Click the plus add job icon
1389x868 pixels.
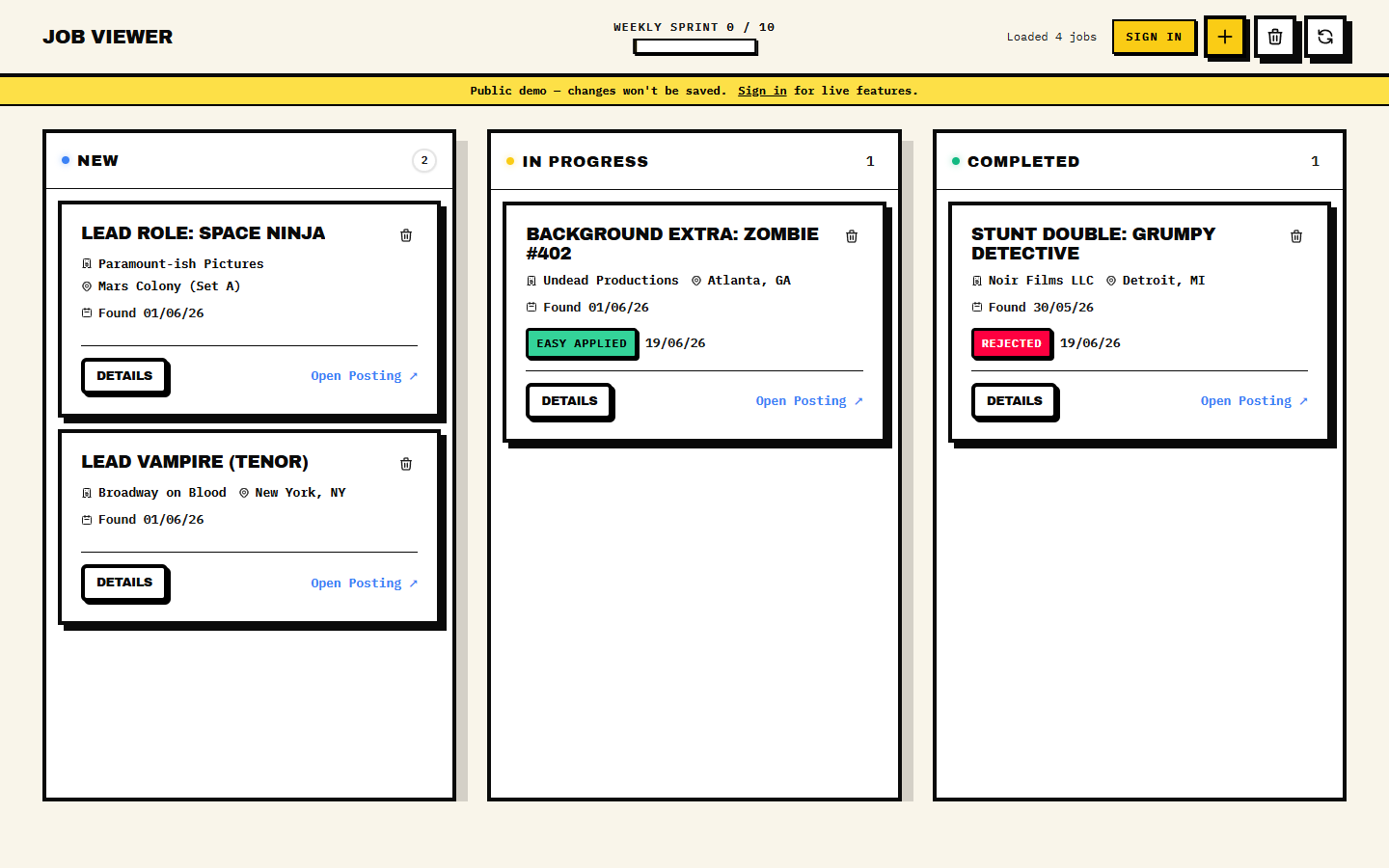pyautogui.click(x=1224, y=37)
